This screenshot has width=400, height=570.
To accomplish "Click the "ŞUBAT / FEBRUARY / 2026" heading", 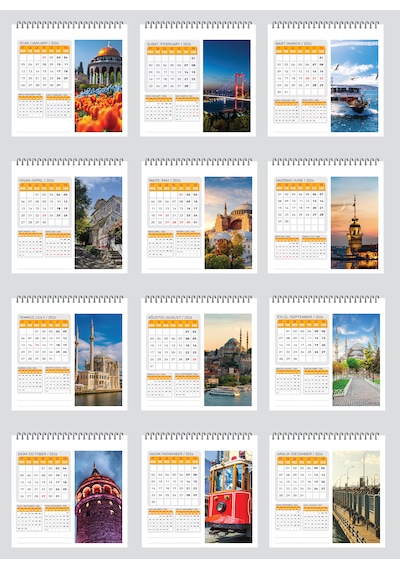I will 169,44.
